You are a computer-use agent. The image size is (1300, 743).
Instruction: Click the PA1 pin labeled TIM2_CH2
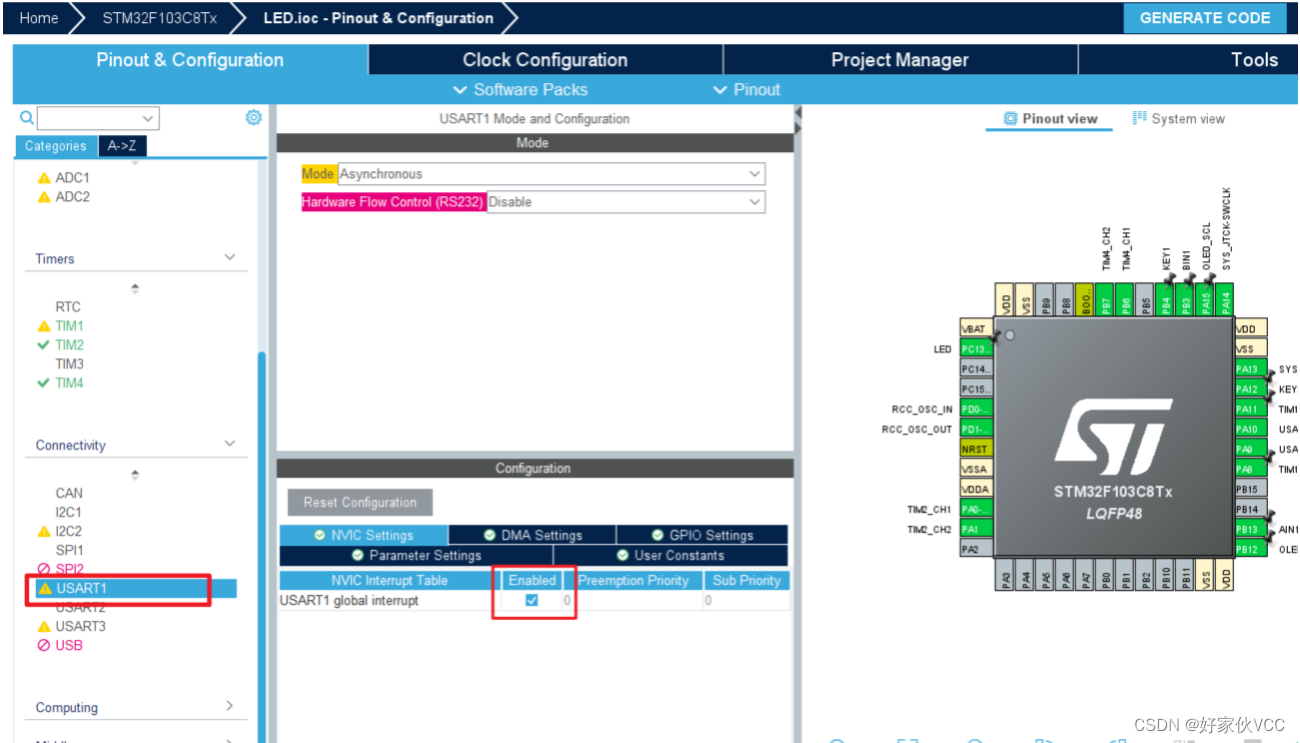pos(975,529)
